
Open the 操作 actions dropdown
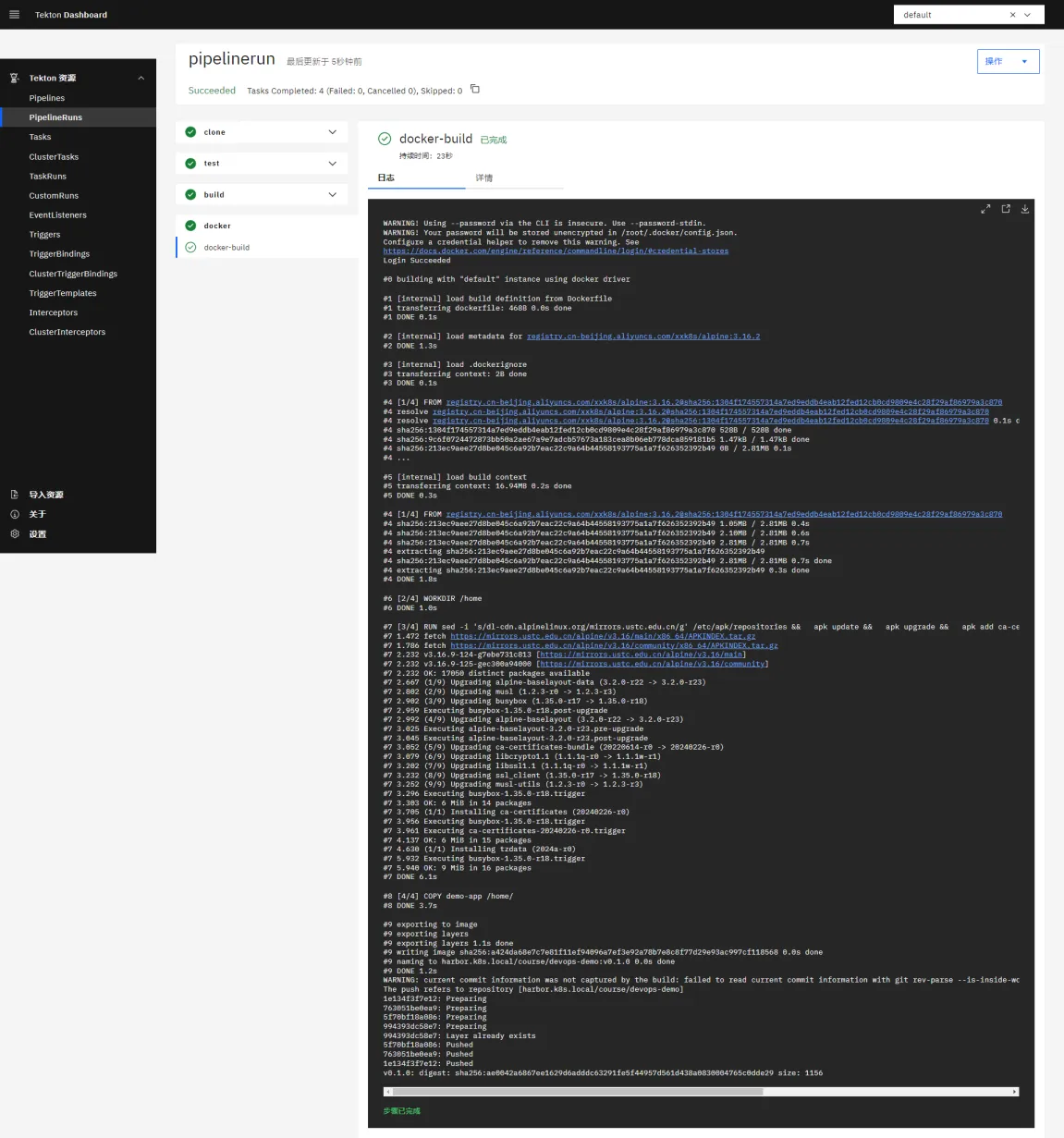(x=1008, y=61)
